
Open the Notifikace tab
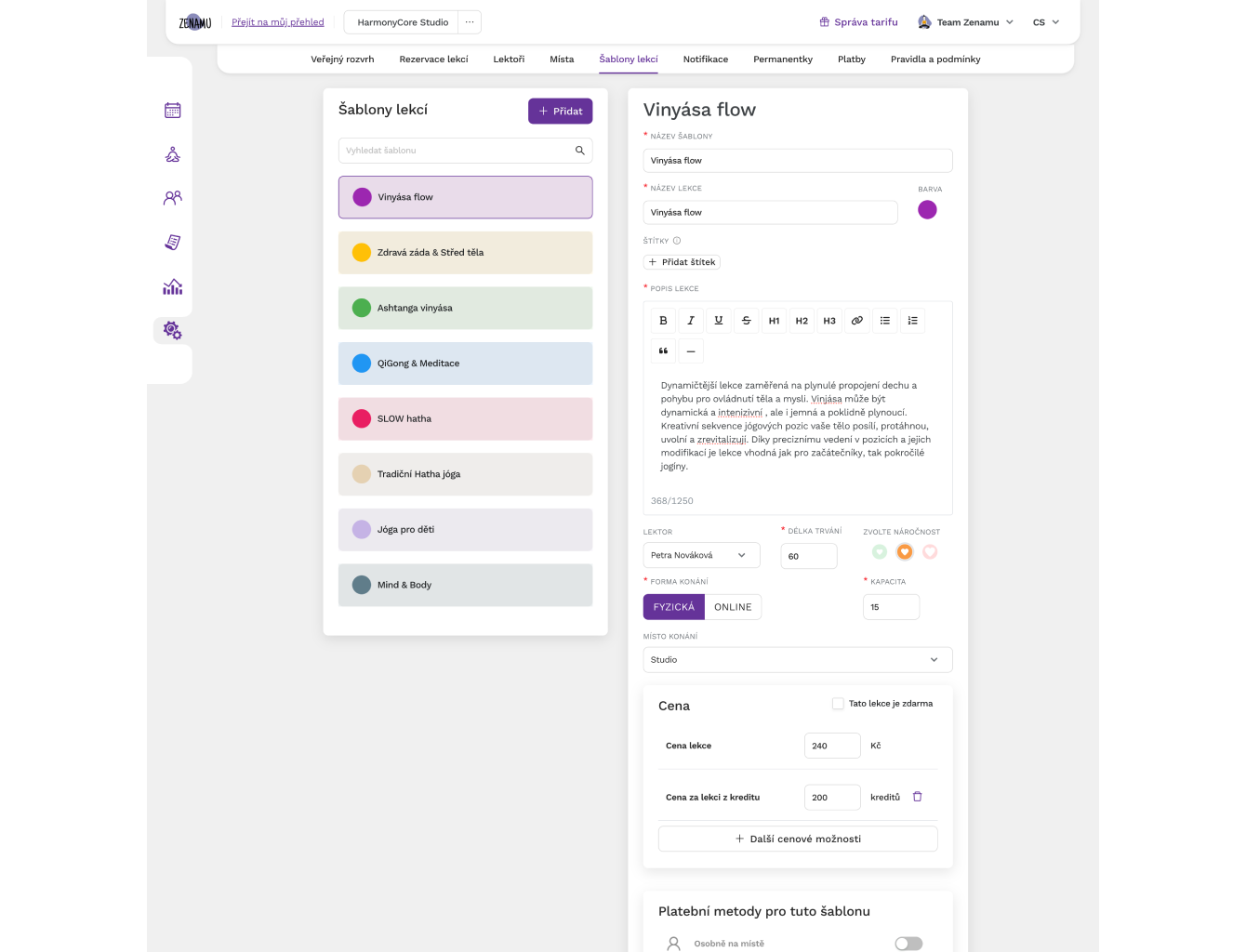pyautogui.click(x=706, y=59)
